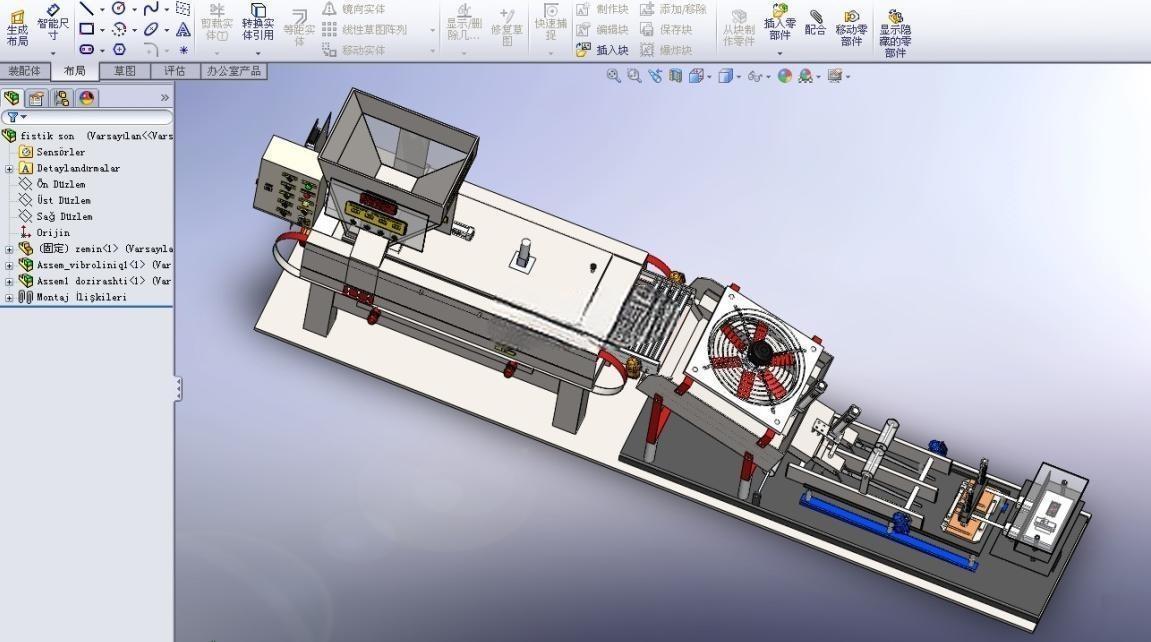This screenshot has width=1151, height=642.
Task: Toggle the hide/show items glasses icon
Action: tap(754, 76)
